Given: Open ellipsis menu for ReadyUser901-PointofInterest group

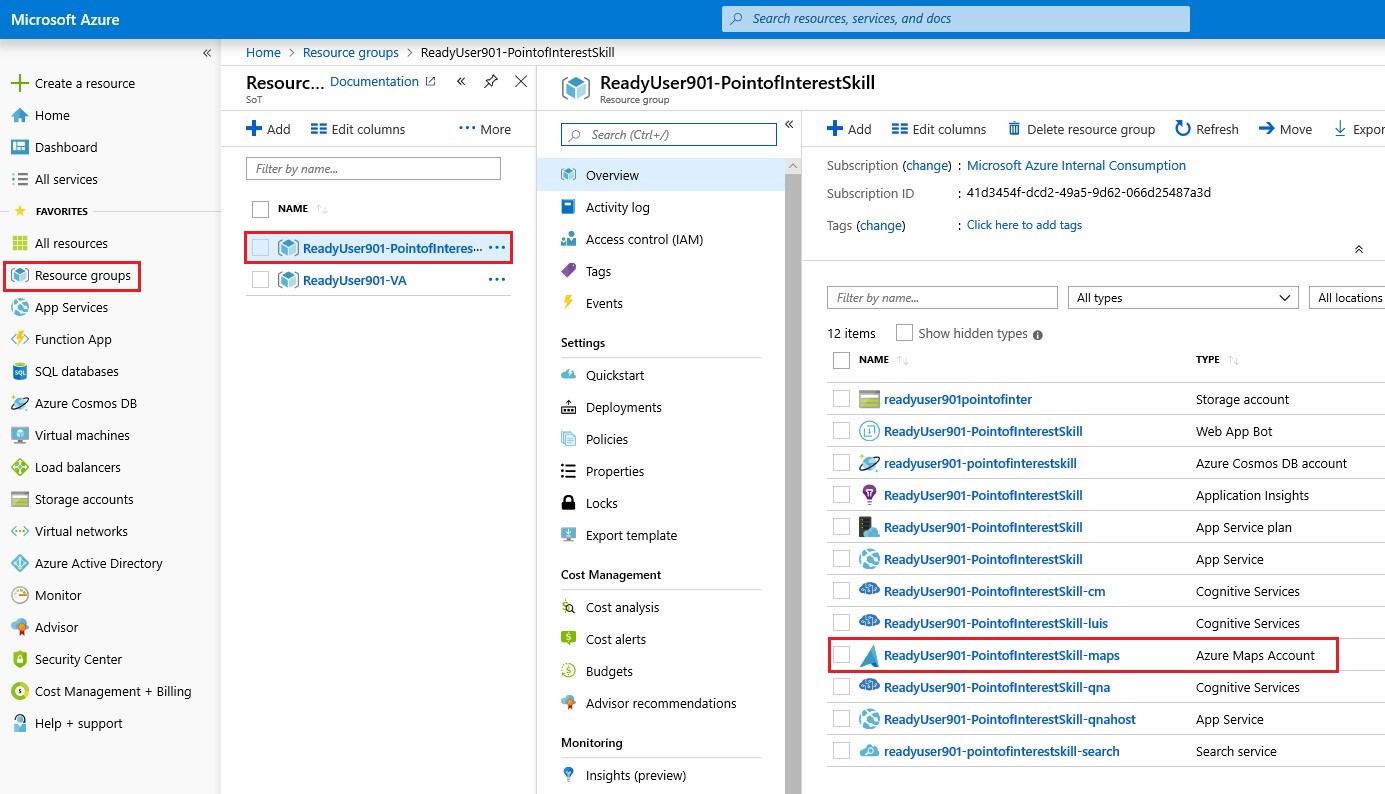Looking at the screenshot, I should click(497, 248).
